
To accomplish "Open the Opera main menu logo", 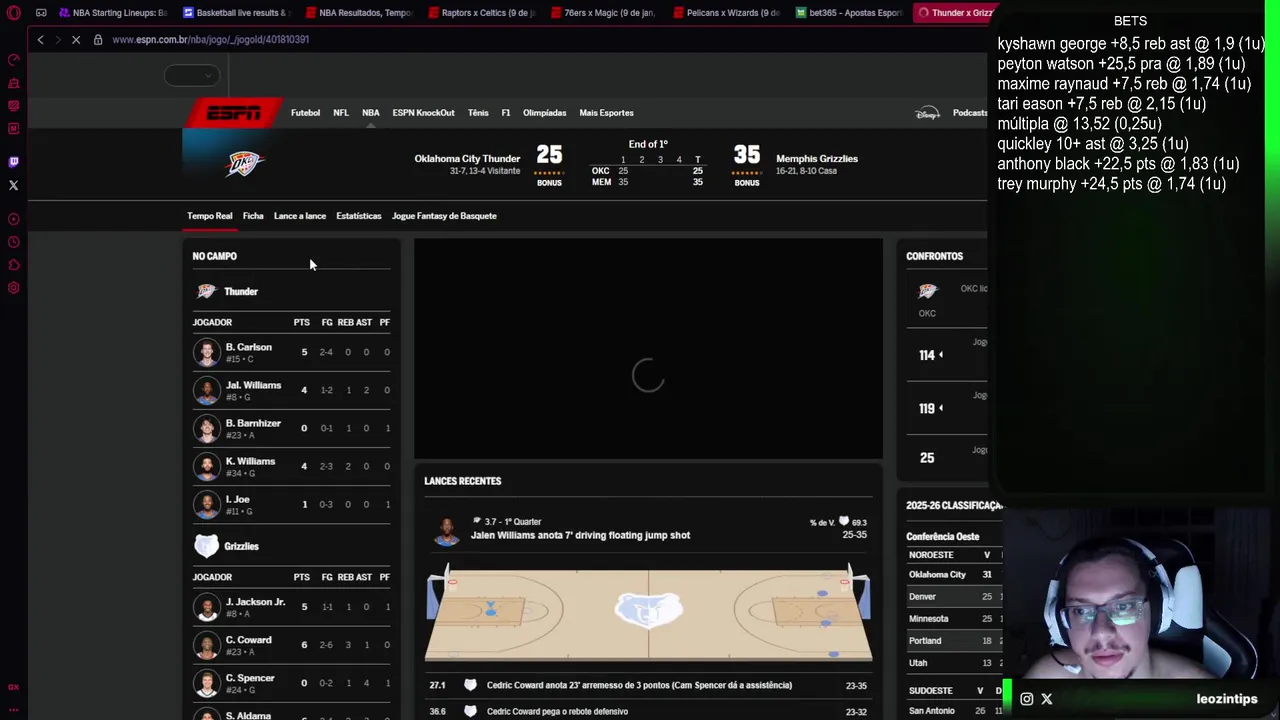I will click(14, 13).
